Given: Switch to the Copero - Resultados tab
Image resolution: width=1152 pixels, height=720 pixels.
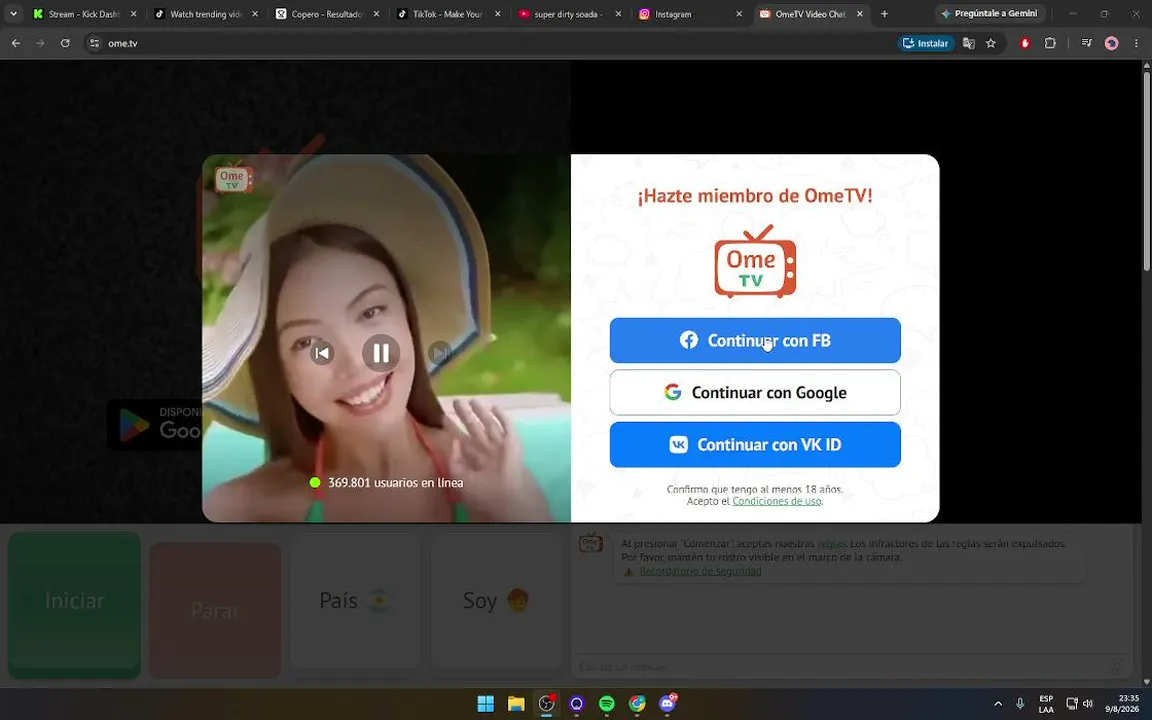Looking at the screenshot, I should tap(327, 14).
